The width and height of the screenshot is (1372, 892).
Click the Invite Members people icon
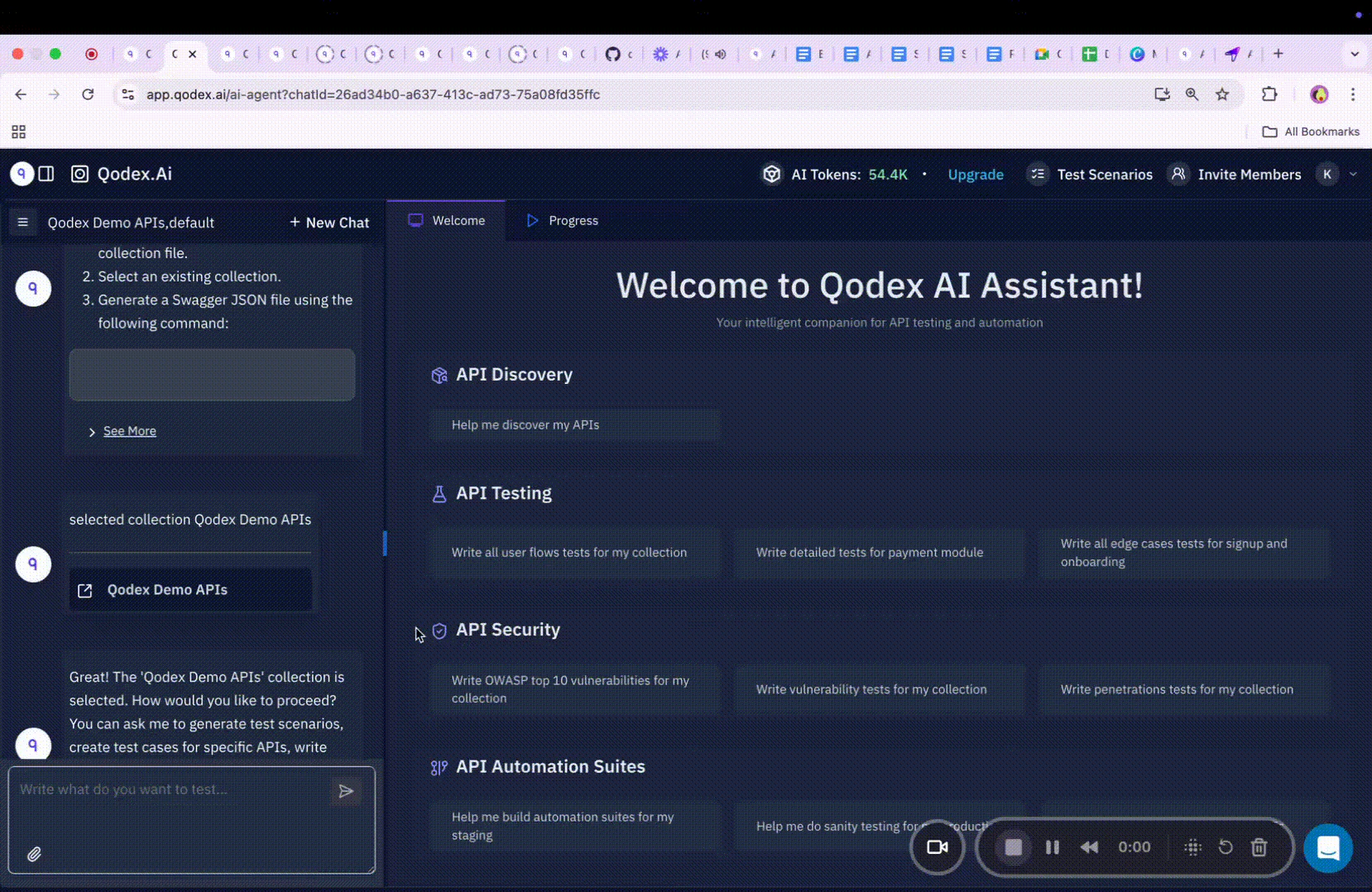[1178, 174]
